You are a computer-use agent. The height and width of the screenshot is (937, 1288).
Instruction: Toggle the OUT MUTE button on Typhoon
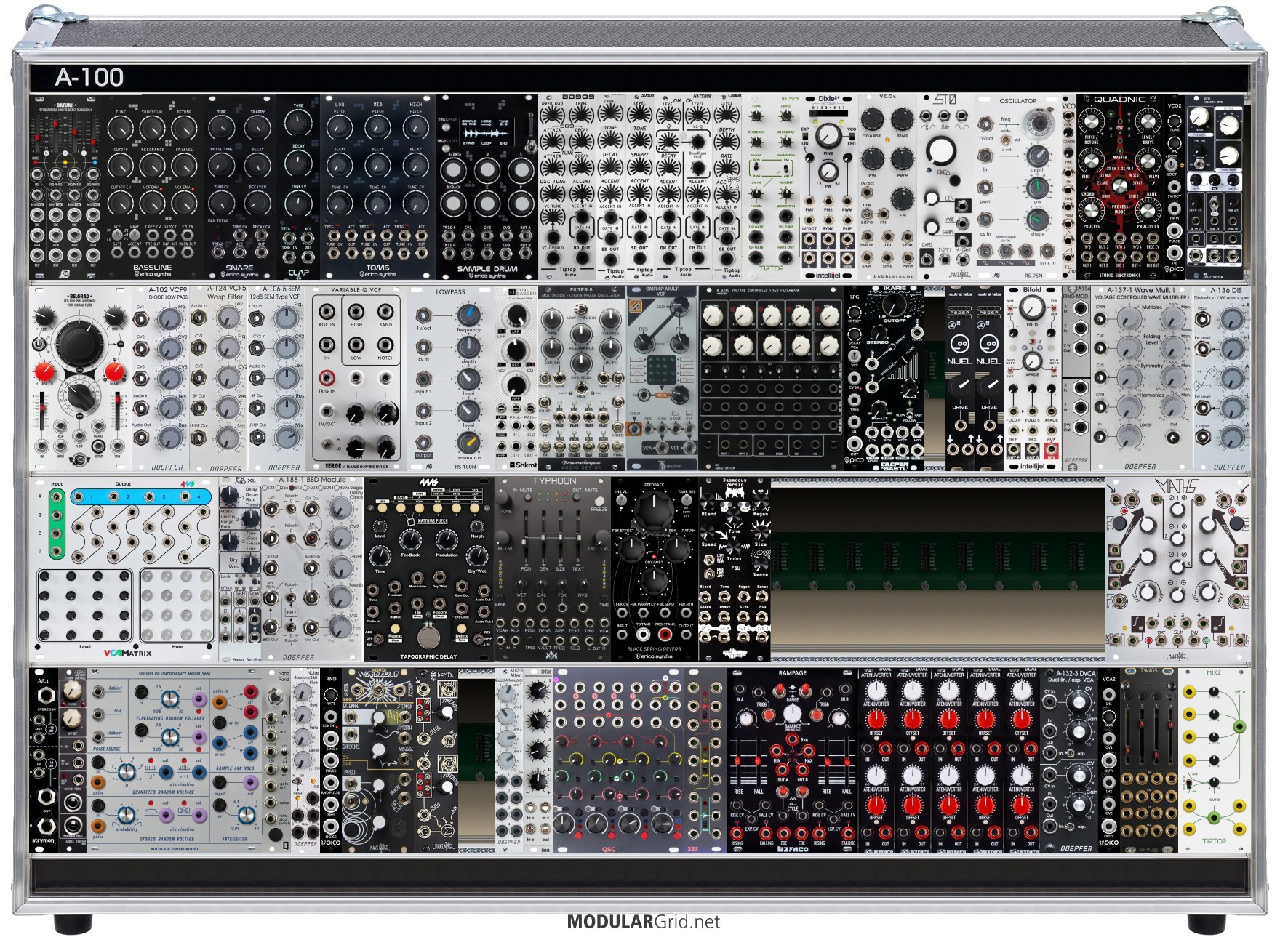[x=576, y=497]
